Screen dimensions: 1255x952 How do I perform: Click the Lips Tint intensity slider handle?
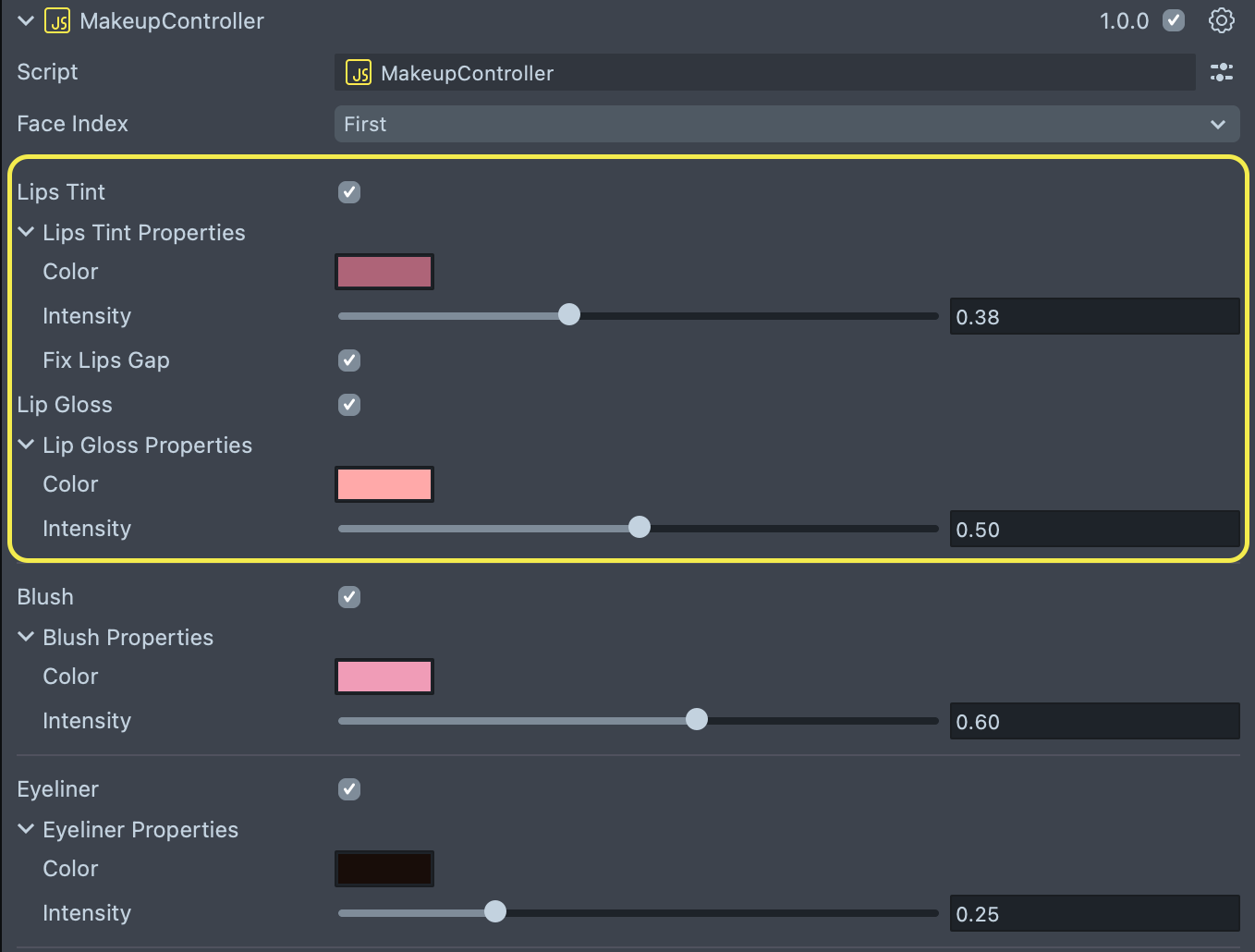(x=569, y=315)
